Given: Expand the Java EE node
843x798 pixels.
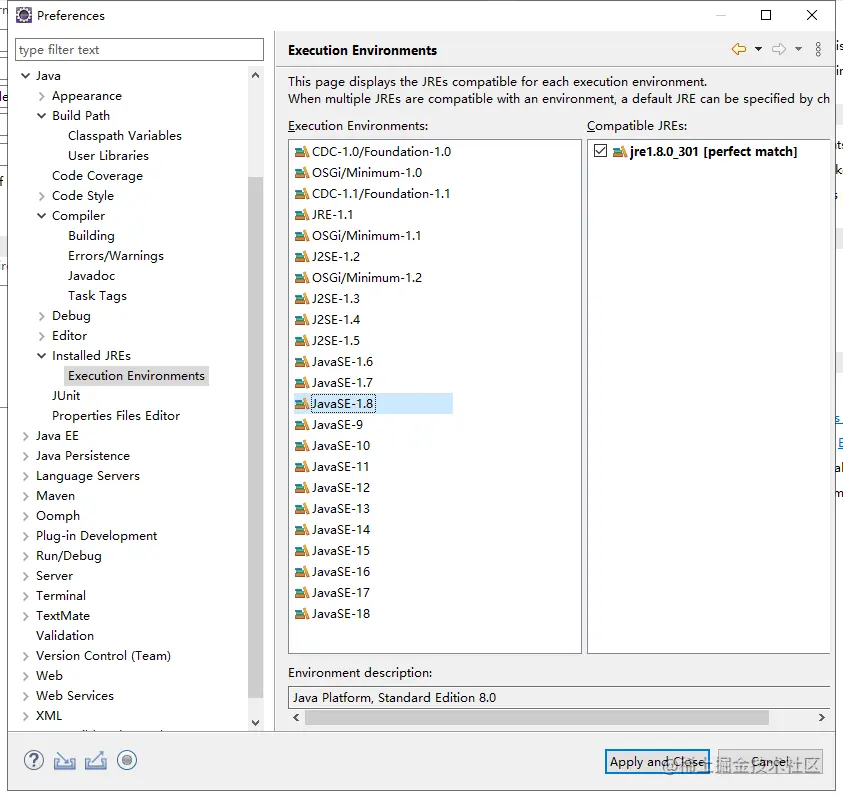Looking at the screenshot, I should tap(25, 436).
